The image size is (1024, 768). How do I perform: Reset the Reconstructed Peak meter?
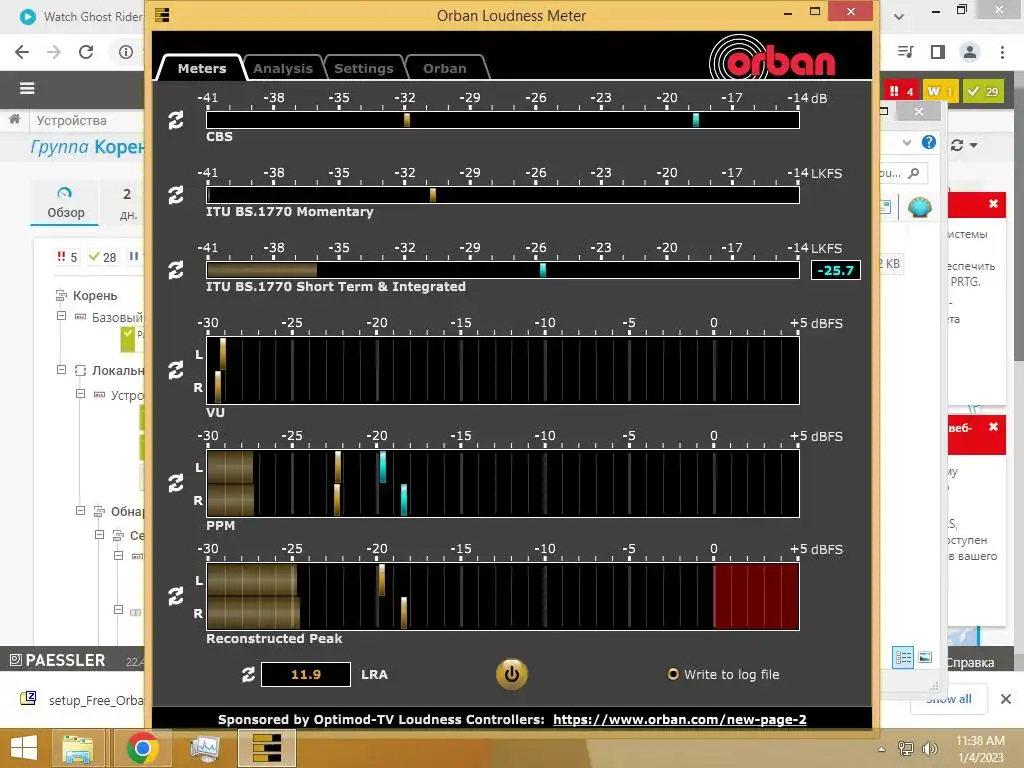coord(176,596)
